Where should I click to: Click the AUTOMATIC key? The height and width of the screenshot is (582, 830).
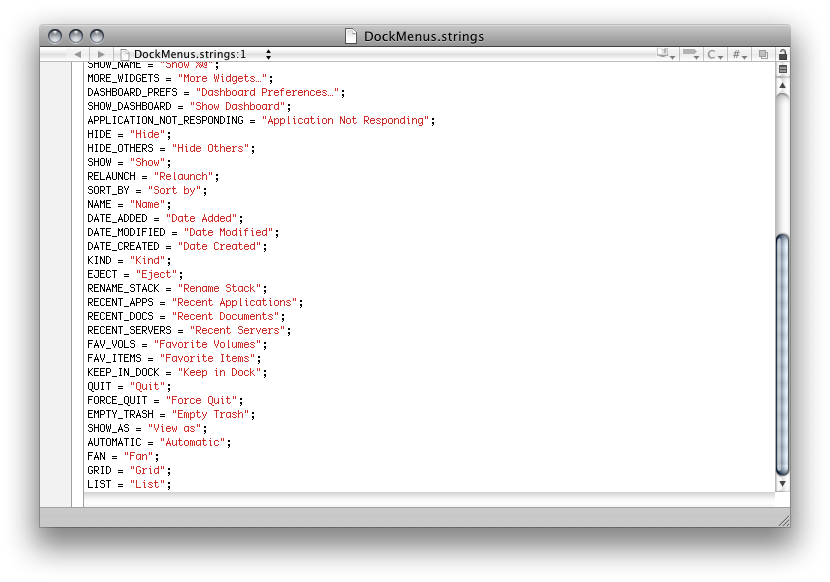click(x=114, y=443)
